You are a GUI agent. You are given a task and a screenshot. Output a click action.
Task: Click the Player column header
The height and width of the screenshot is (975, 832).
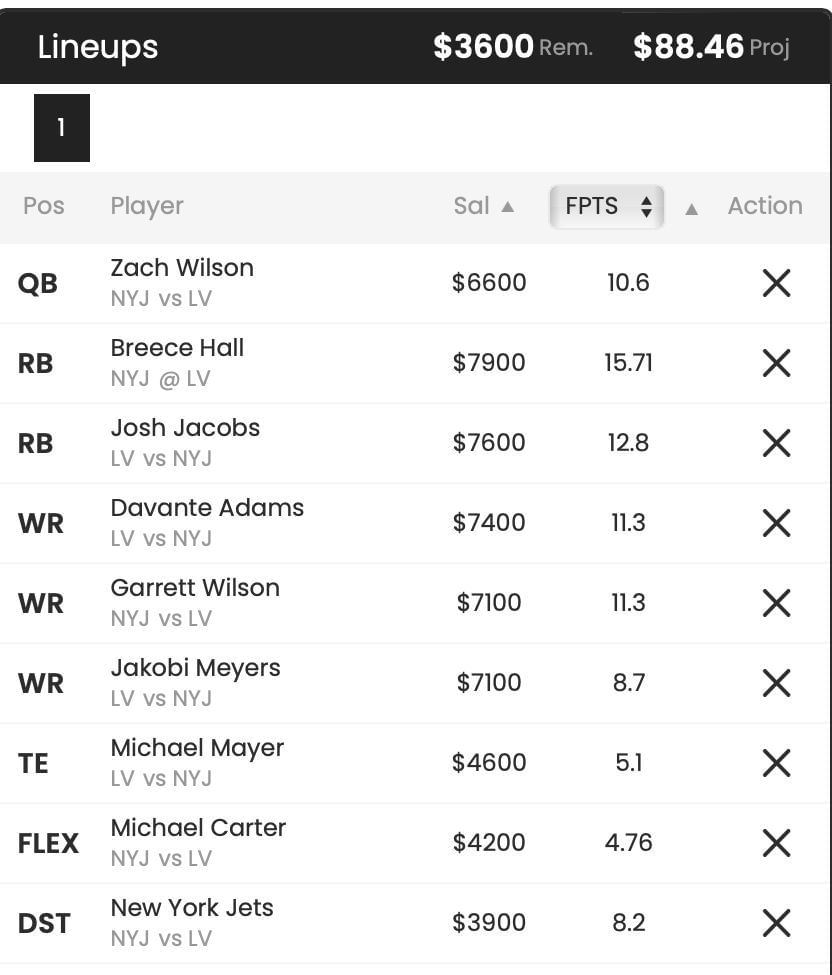147,206
